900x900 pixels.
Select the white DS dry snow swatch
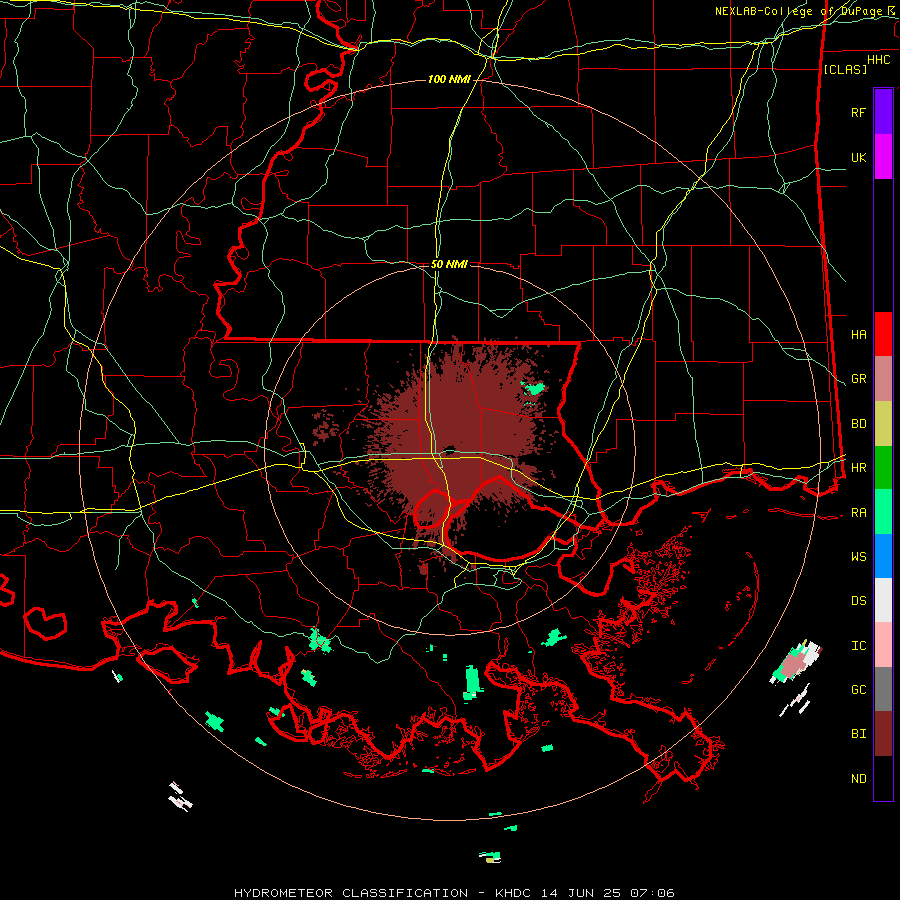point(883,600)
